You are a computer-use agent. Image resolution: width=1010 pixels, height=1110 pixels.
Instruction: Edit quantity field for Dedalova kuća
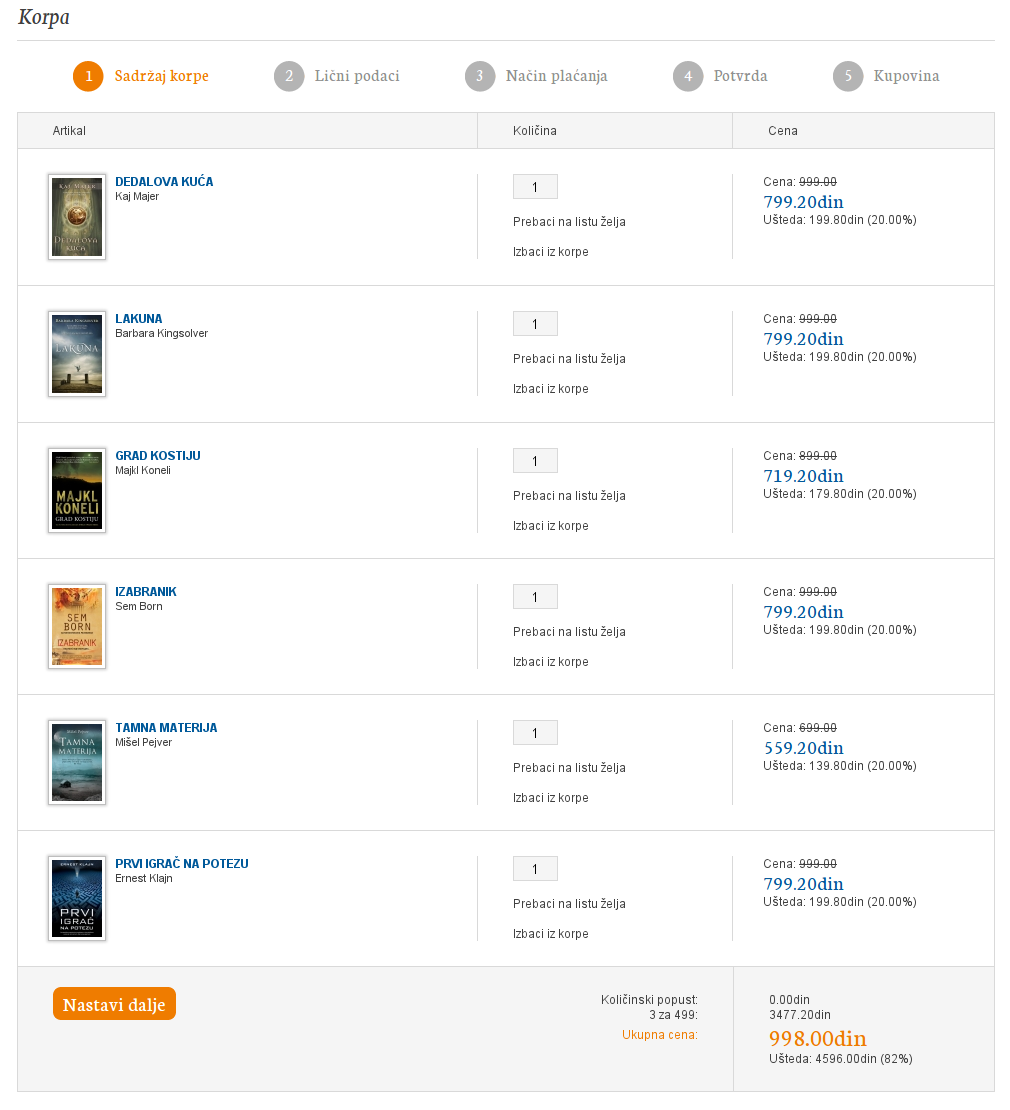pyautogui.click(x=535, y=187)
